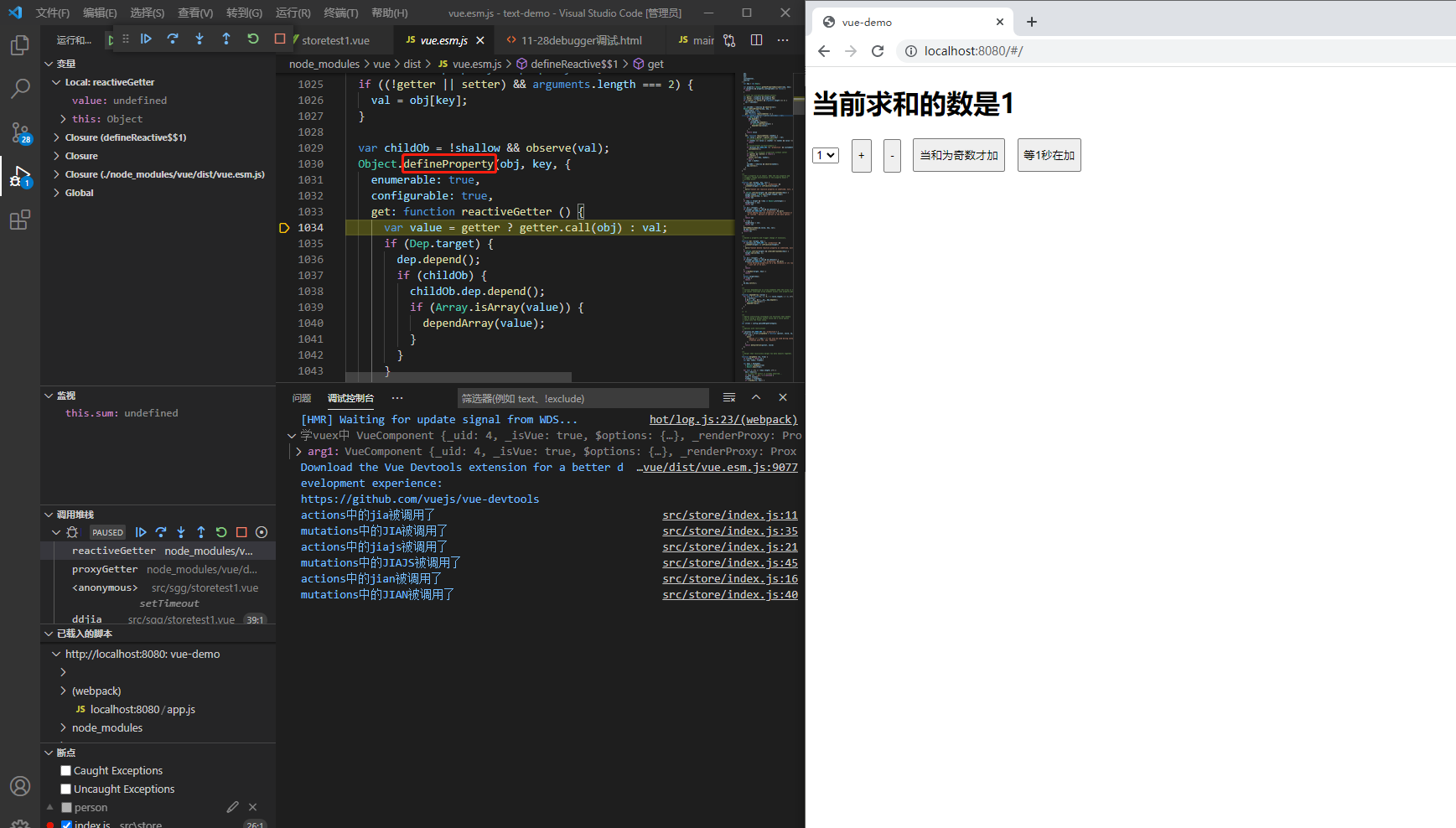1456x828 pixels.
Task: Toggle the person breakpoint checkbox
Action: pyautogui.click(x=66, y=807)
